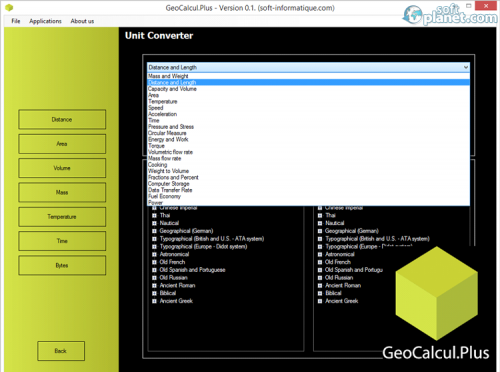Expand Old Russian node in left tree

154,278
